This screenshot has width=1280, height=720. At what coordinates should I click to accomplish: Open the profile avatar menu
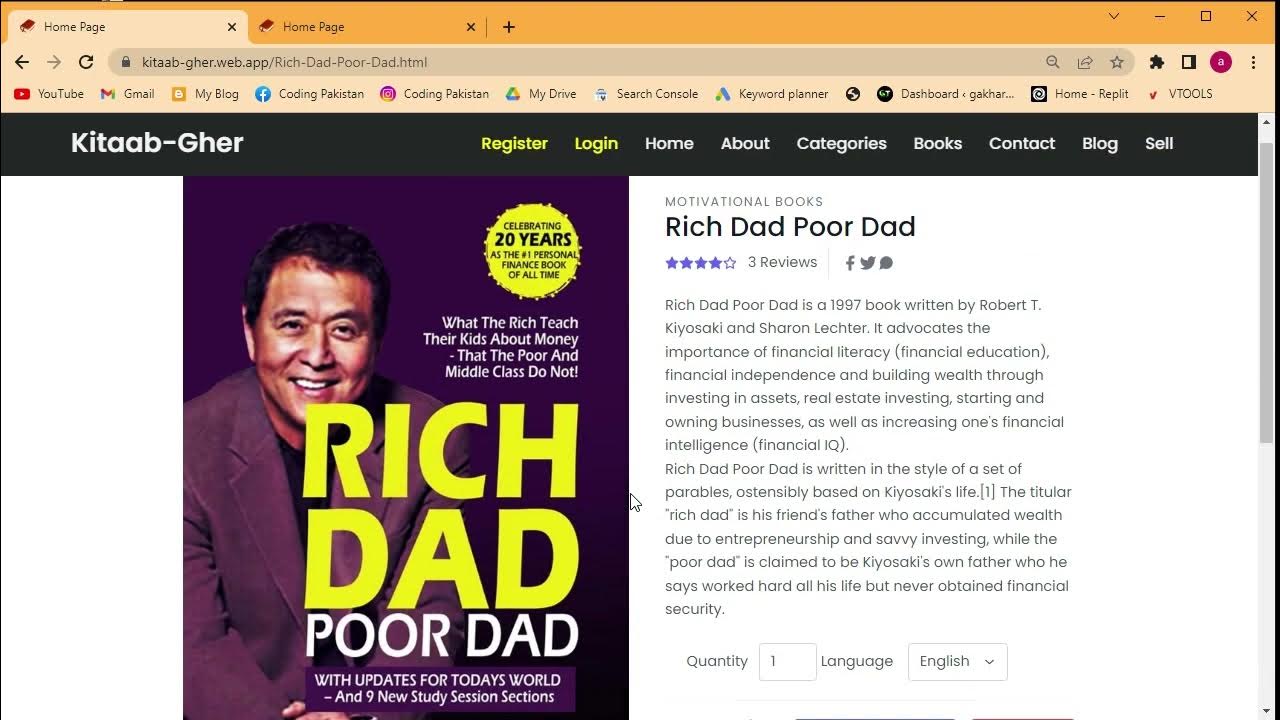tap(1221, 62)
